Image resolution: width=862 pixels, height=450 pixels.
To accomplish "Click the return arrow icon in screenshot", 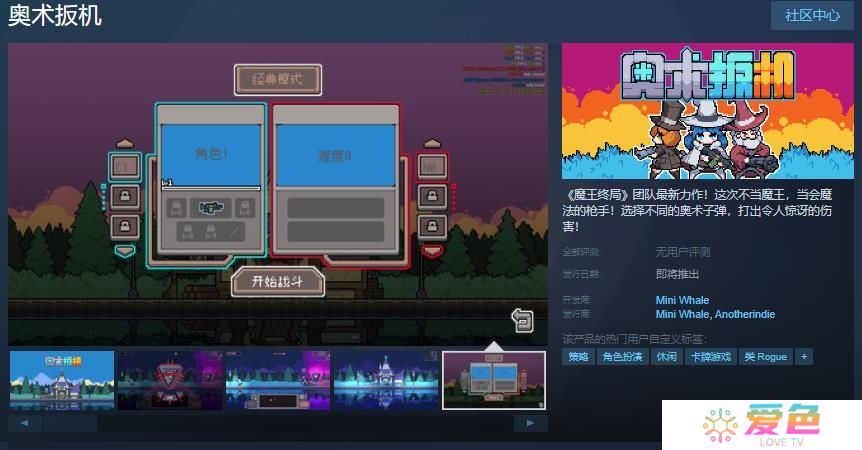I will coord(522,320).
